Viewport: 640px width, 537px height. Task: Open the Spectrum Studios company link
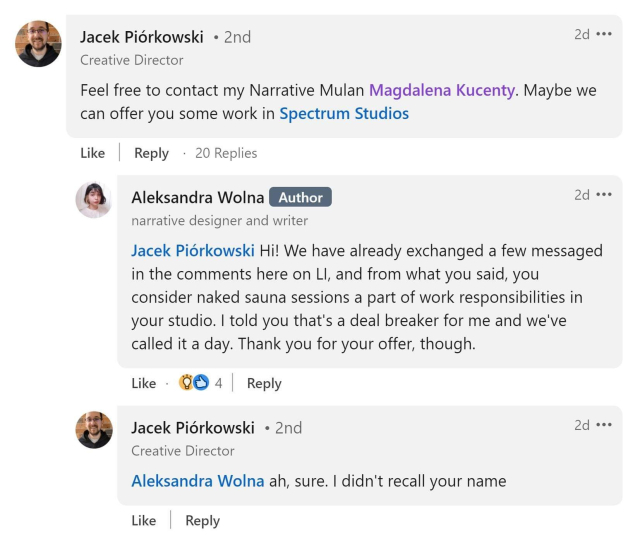(344, 113)
